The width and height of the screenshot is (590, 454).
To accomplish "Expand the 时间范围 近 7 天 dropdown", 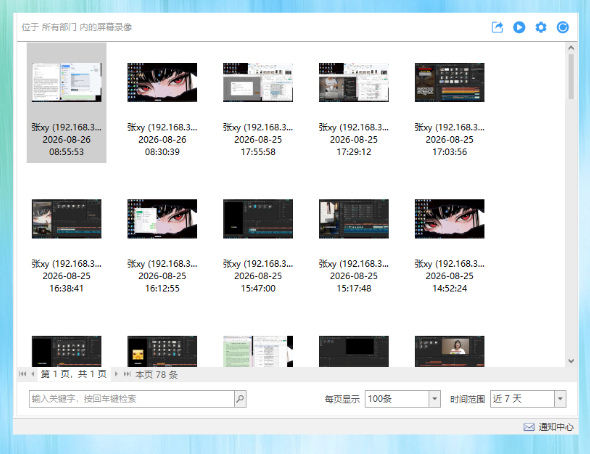I will click(560, 399).
